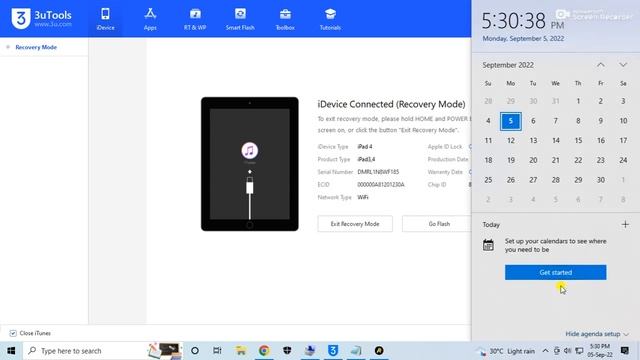Open the Tutorials tab
640x360 pixels.
coord(330,19)
